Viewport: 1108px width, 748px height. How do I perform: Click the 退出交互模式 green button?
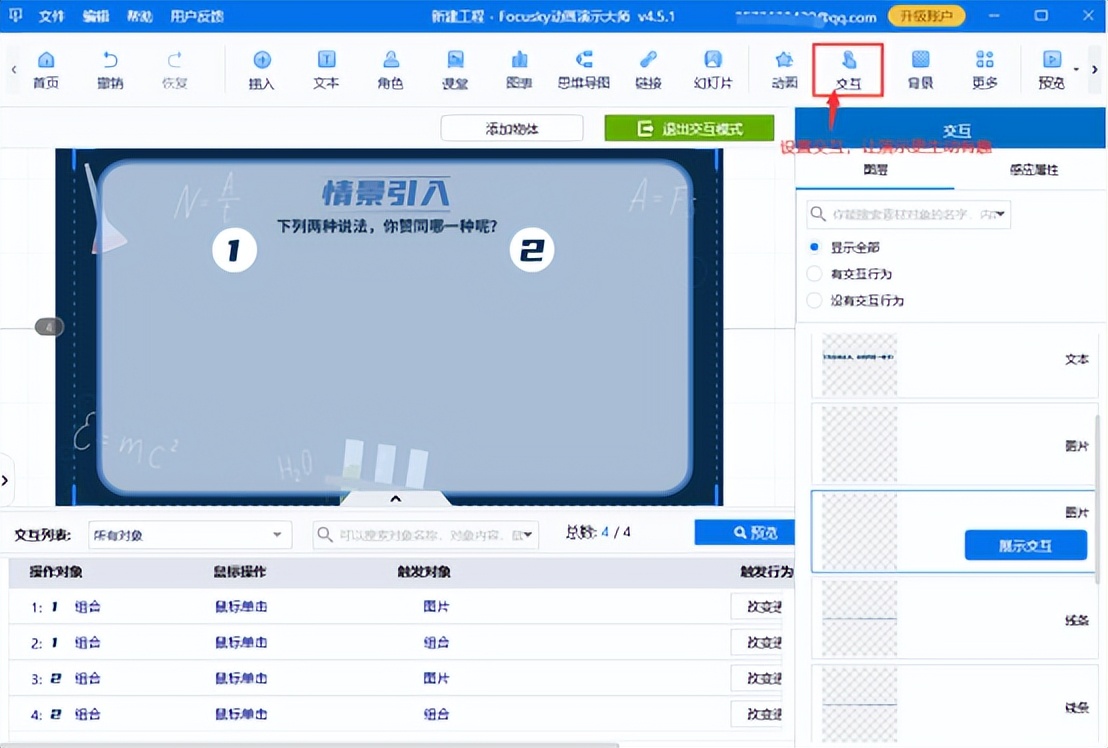click(x=689, y=129)
